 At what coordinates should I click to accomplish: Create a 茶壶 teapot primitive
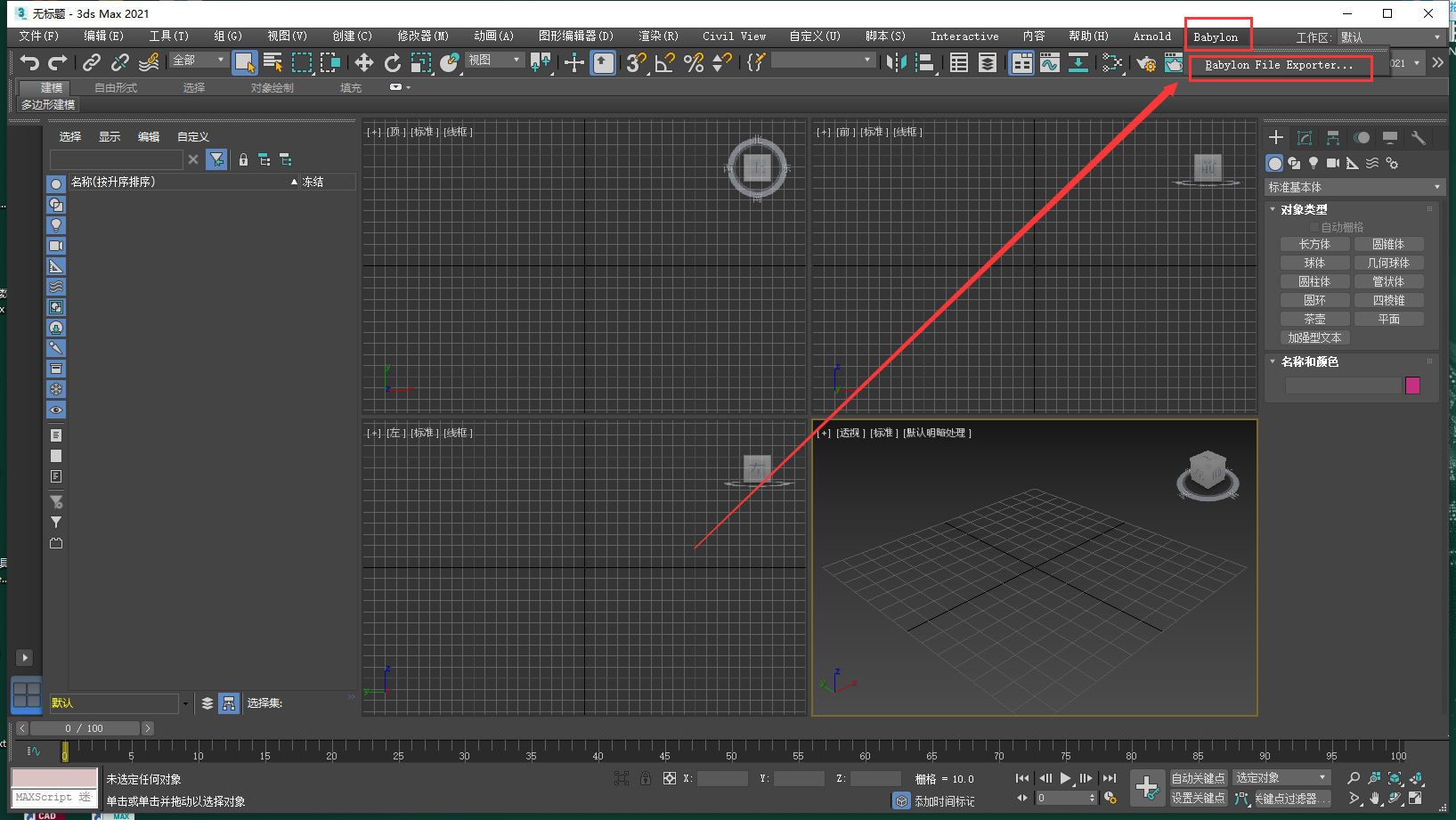(1314, 318)
